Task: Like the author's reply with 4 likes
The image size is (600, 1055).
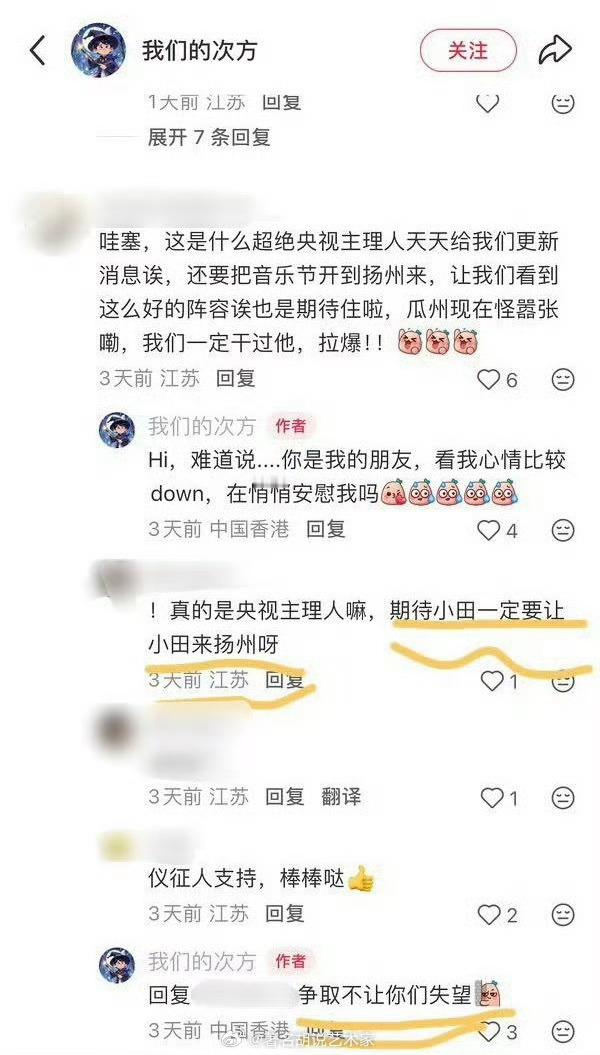Action: pos(498,530)
